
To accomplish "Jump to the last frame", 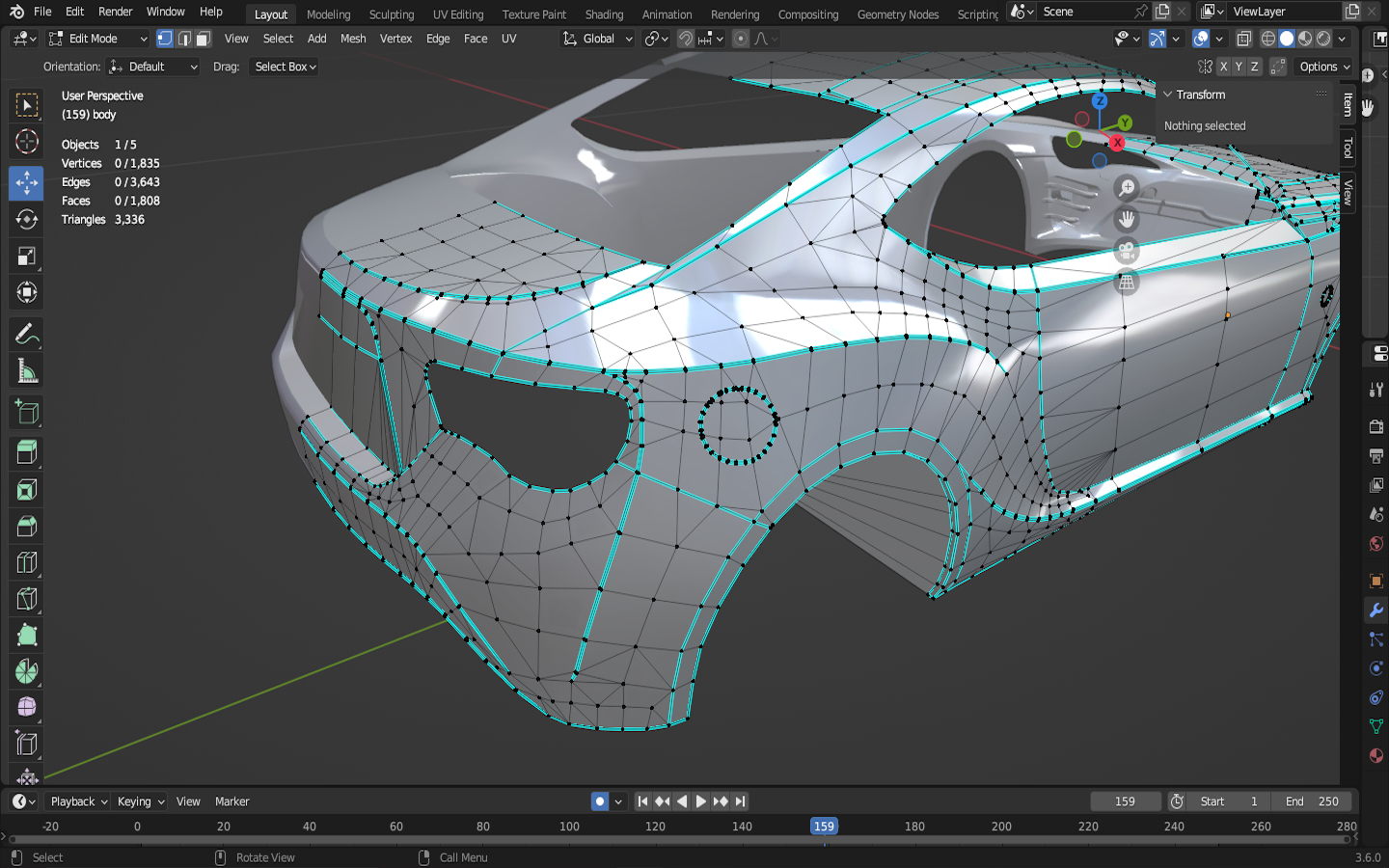I will 740,801.
